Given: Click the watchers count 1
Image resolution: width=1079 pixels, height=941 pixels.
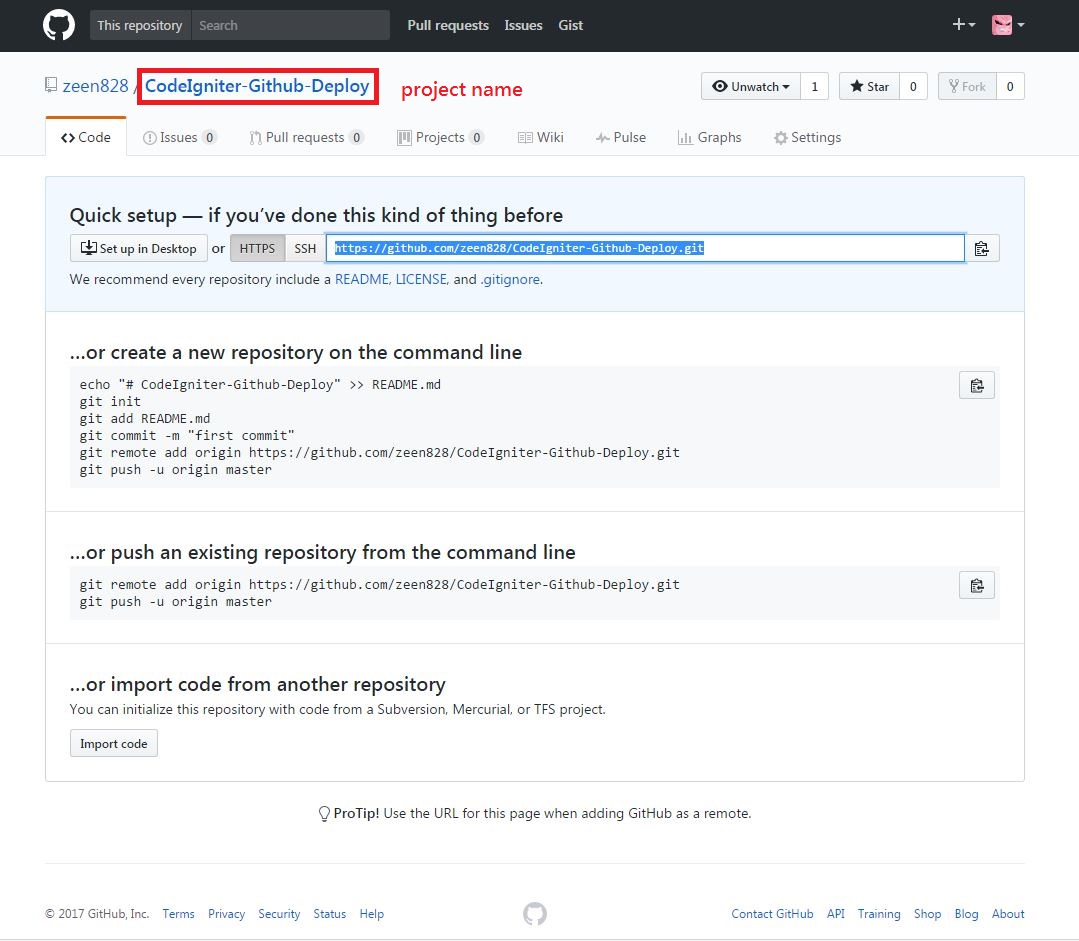Looking at the screenshot, I should pos(815,87).
